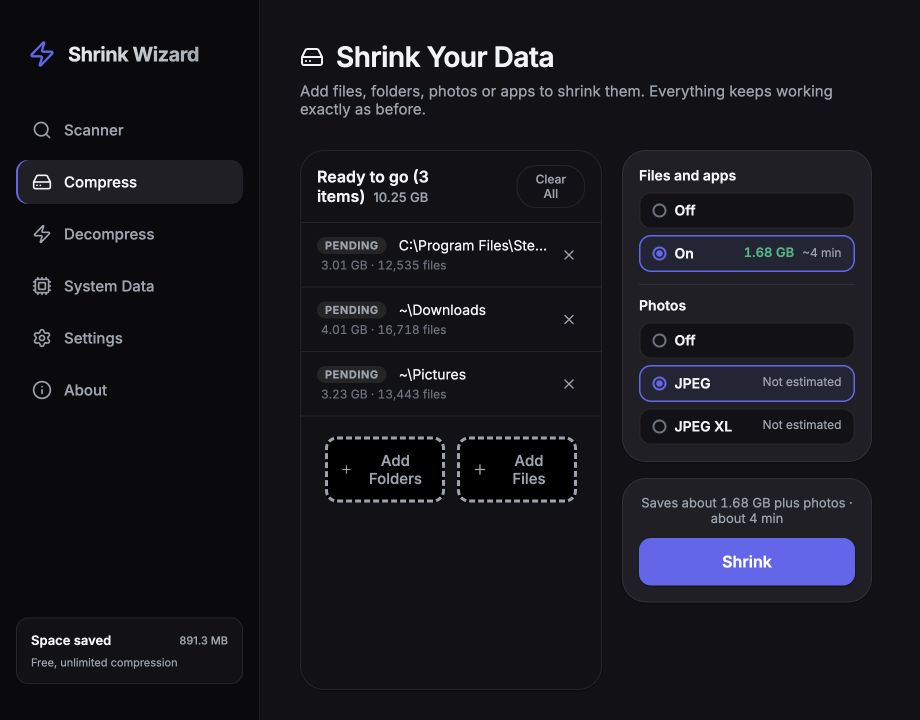
Task: Click the Add Folders button
Action: 385,469
